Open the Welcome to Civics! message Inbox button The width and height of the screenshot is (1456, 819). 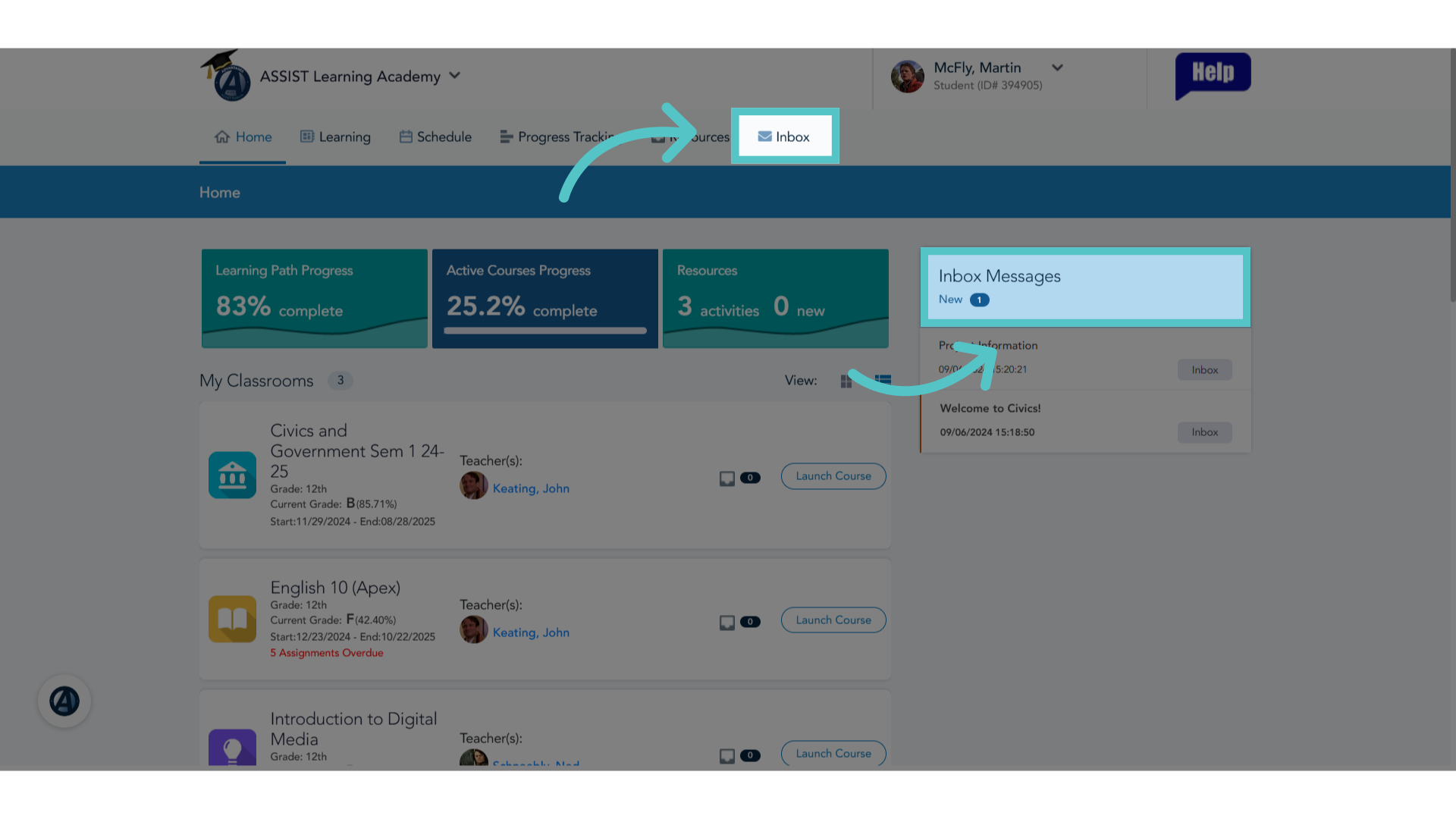click(x=1204, y=432)
